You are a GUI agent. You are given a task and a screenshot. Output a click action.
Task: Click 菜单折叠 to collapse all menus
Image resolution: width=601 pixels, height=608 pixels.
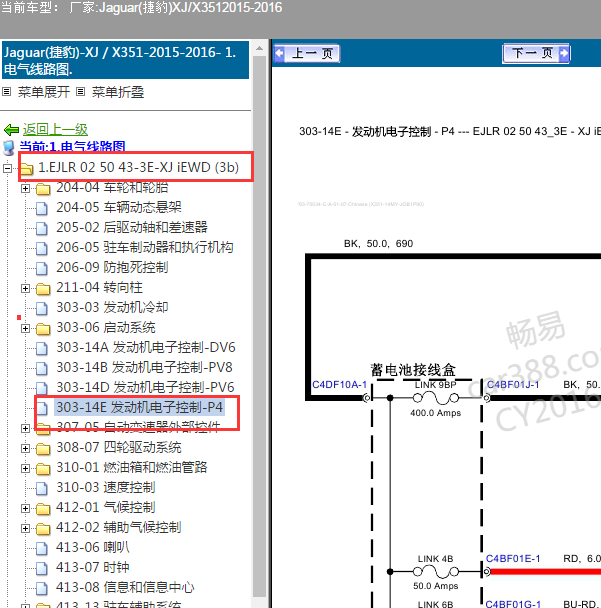point(118,92)
